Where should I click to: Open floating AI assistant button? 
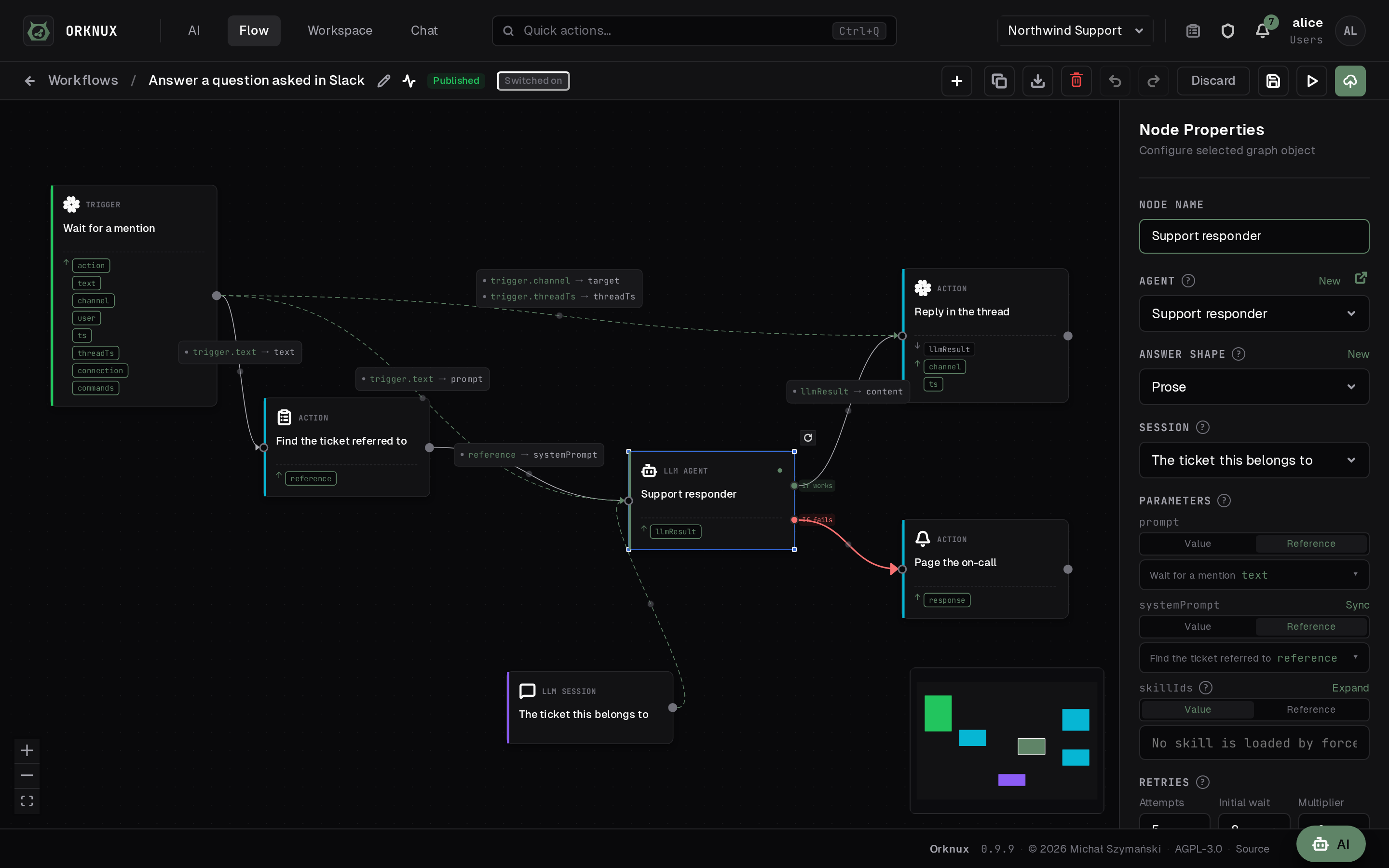1331,844
